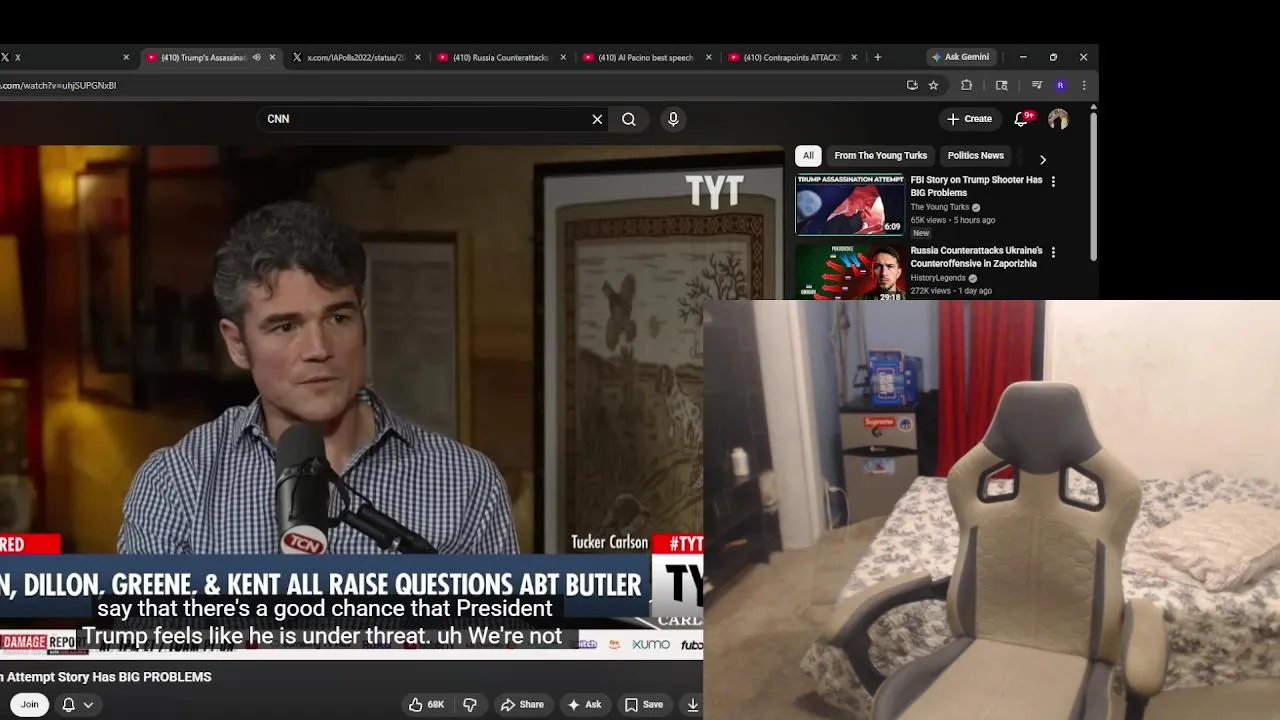This screenshot has width=1280, height=720.
Task: Download the video via download icon
Action: tap(692, 705)
